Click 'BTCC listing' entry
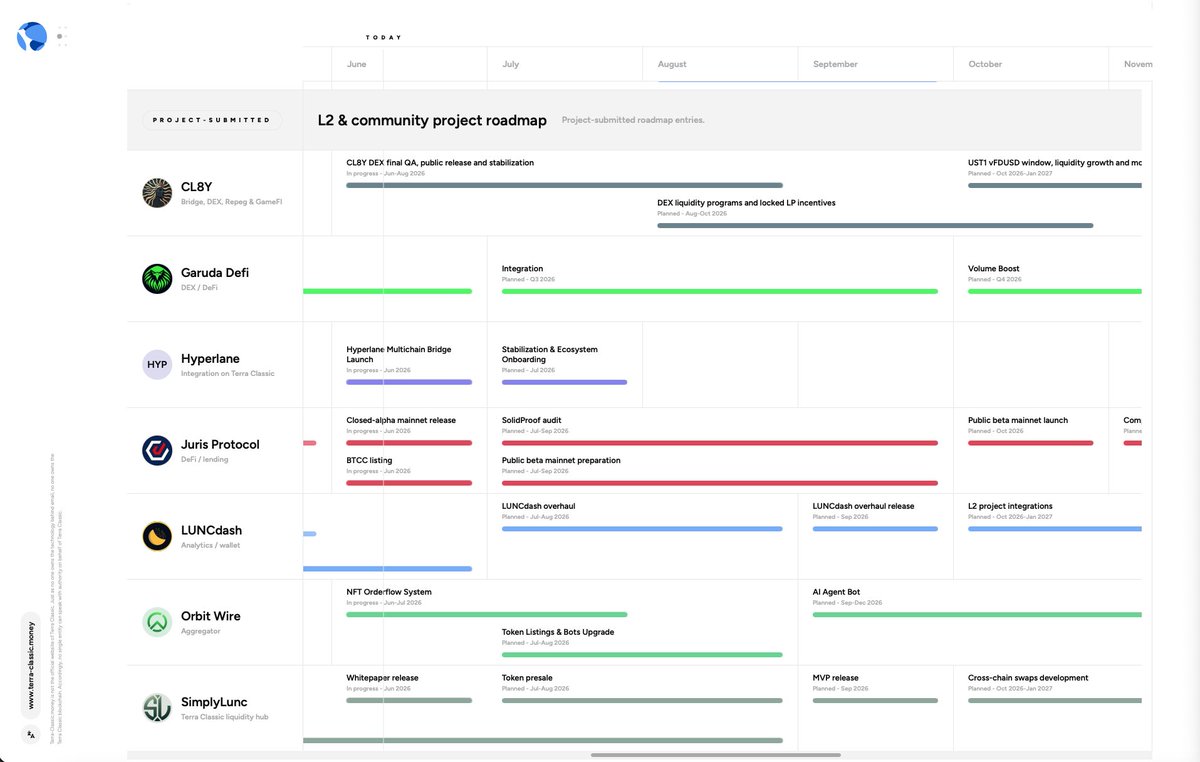The height and width of the screenshot is (762, 1200). coord(408,470)
